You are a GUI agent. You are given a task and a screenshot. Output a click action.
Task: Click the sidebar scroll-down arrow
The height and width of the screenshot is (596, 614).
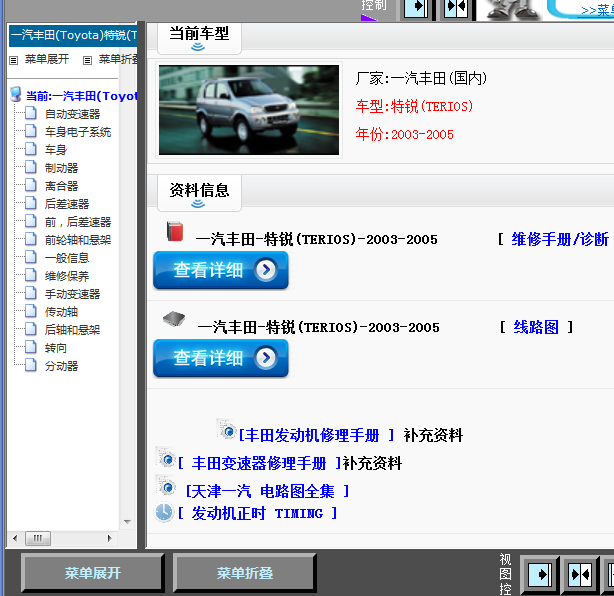(x=127, y=522)
